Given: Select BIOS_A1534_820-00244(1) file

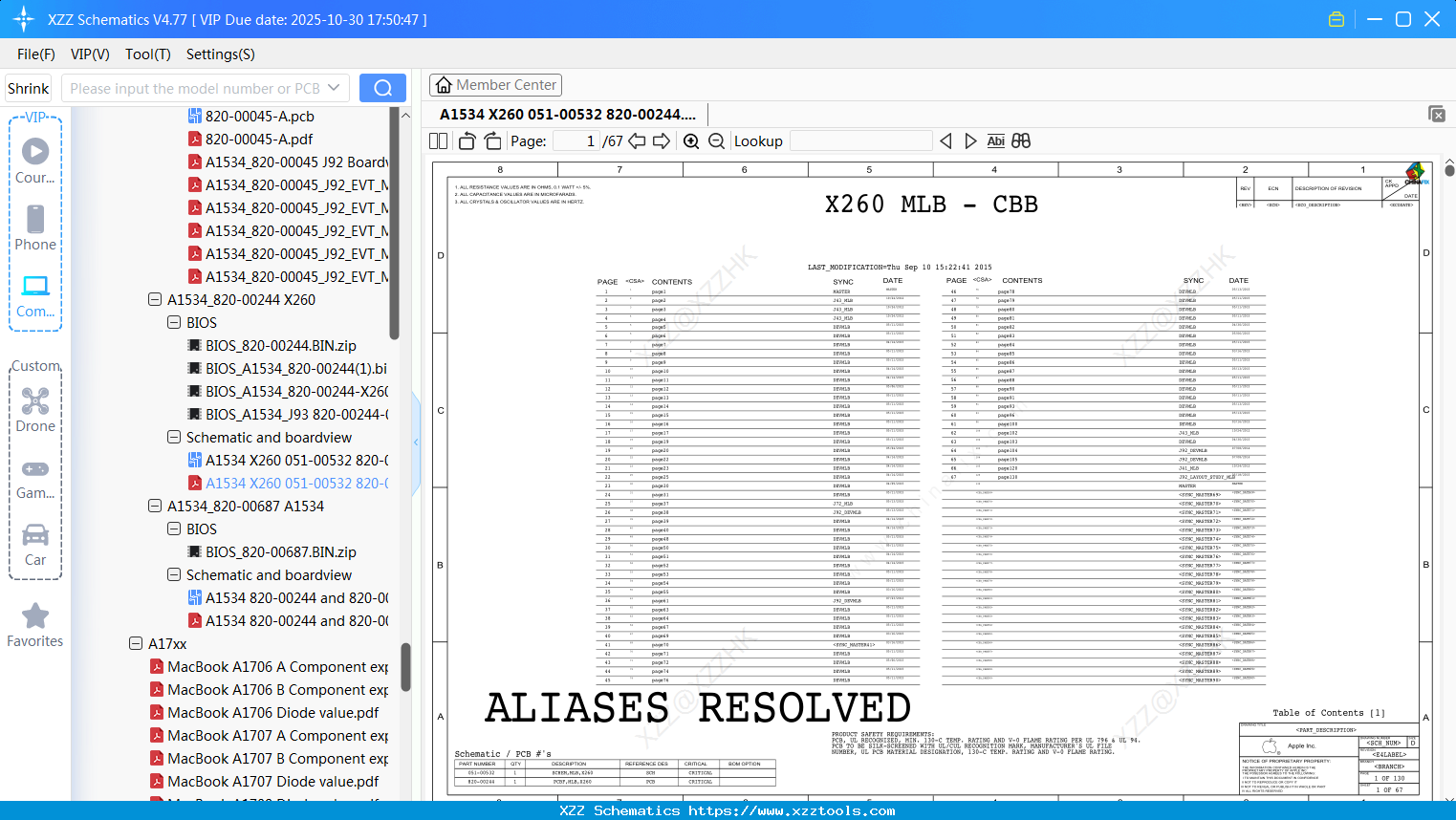Looking at the screenshot, I should (288, 369).
